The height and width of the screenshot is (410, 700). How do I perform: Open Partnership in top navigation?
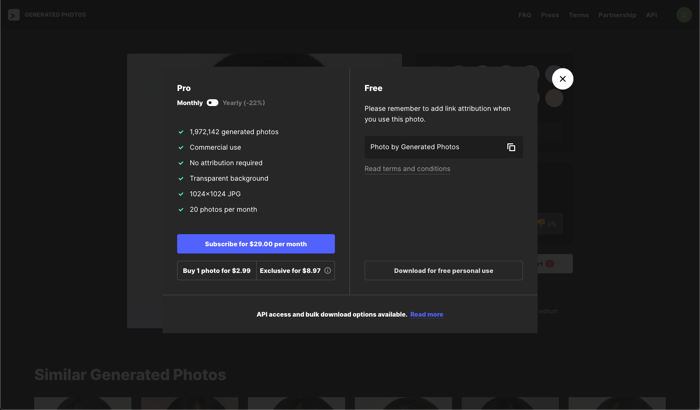(x=617, y=15)
